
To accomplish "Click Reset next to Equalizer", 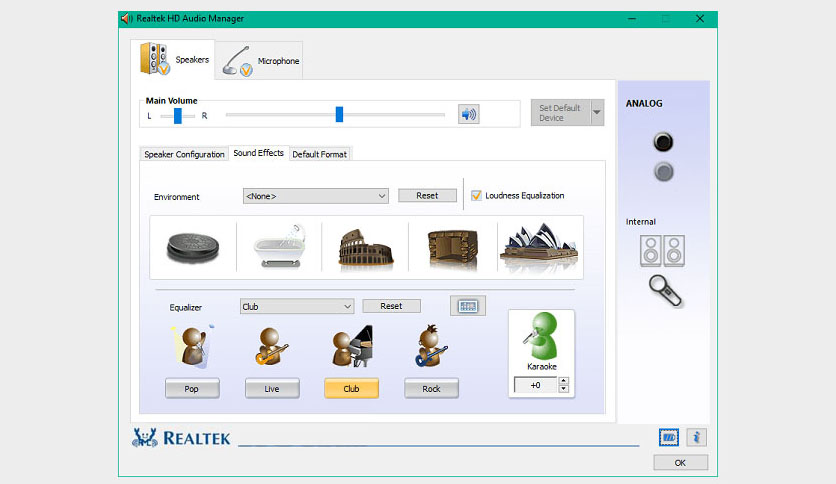I will [391, 306].
